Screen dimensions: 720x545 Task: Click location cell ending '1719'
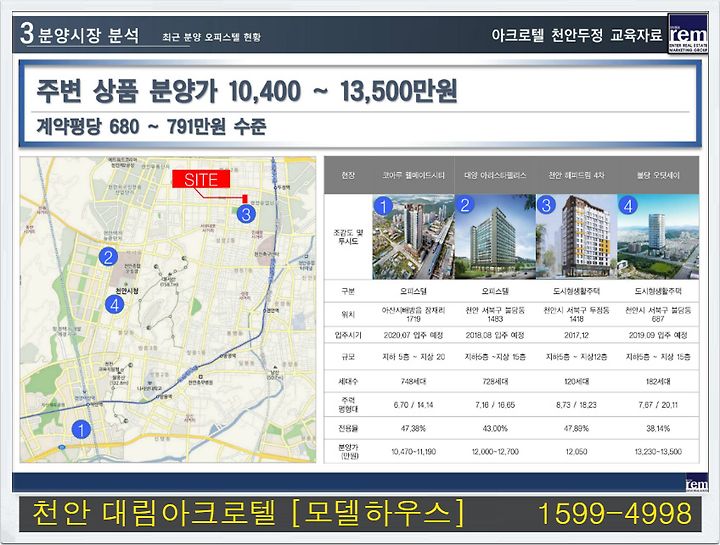coord(413,315)
